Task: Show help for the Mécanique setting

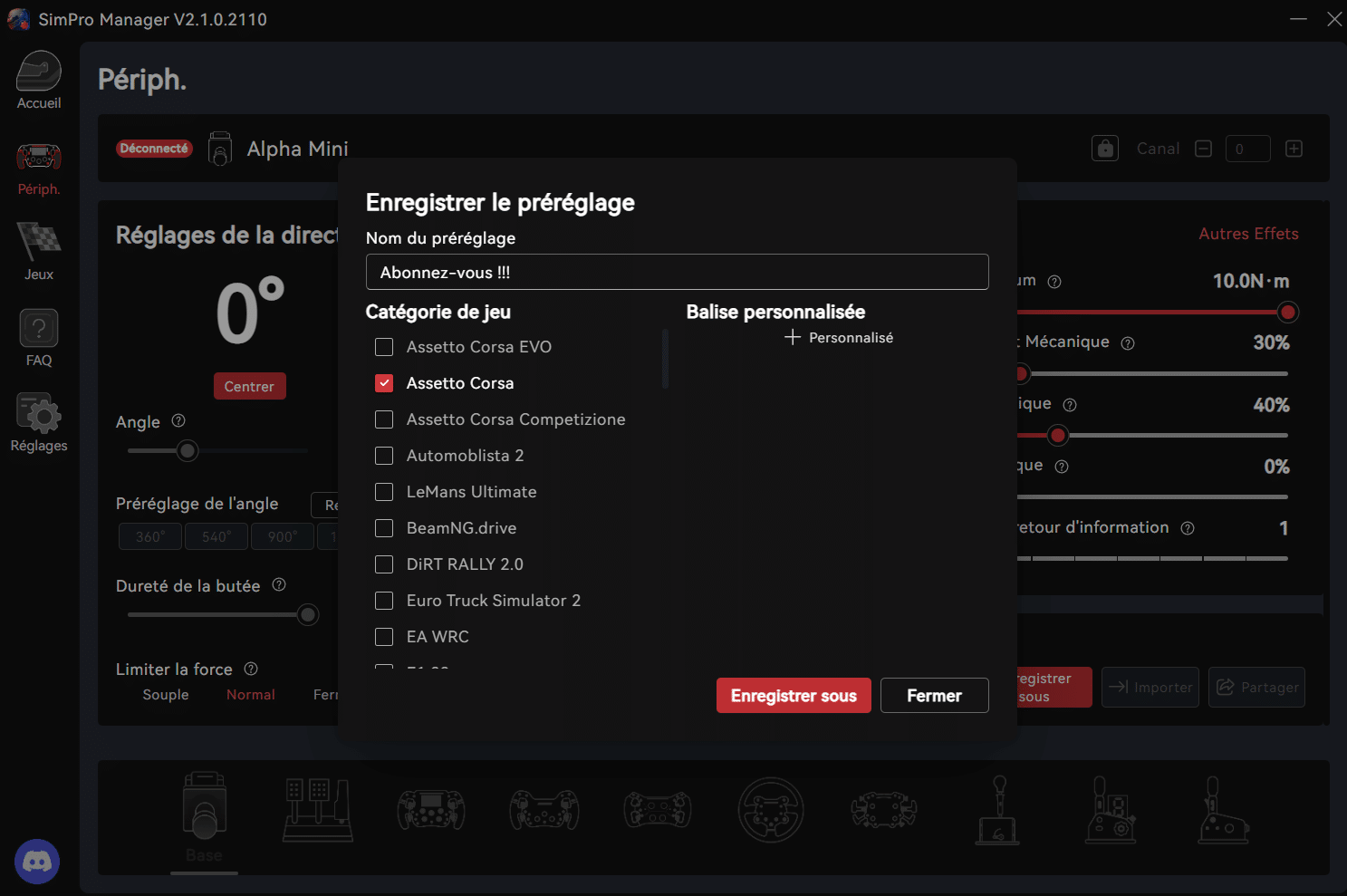Action: tap(1128, 343)
